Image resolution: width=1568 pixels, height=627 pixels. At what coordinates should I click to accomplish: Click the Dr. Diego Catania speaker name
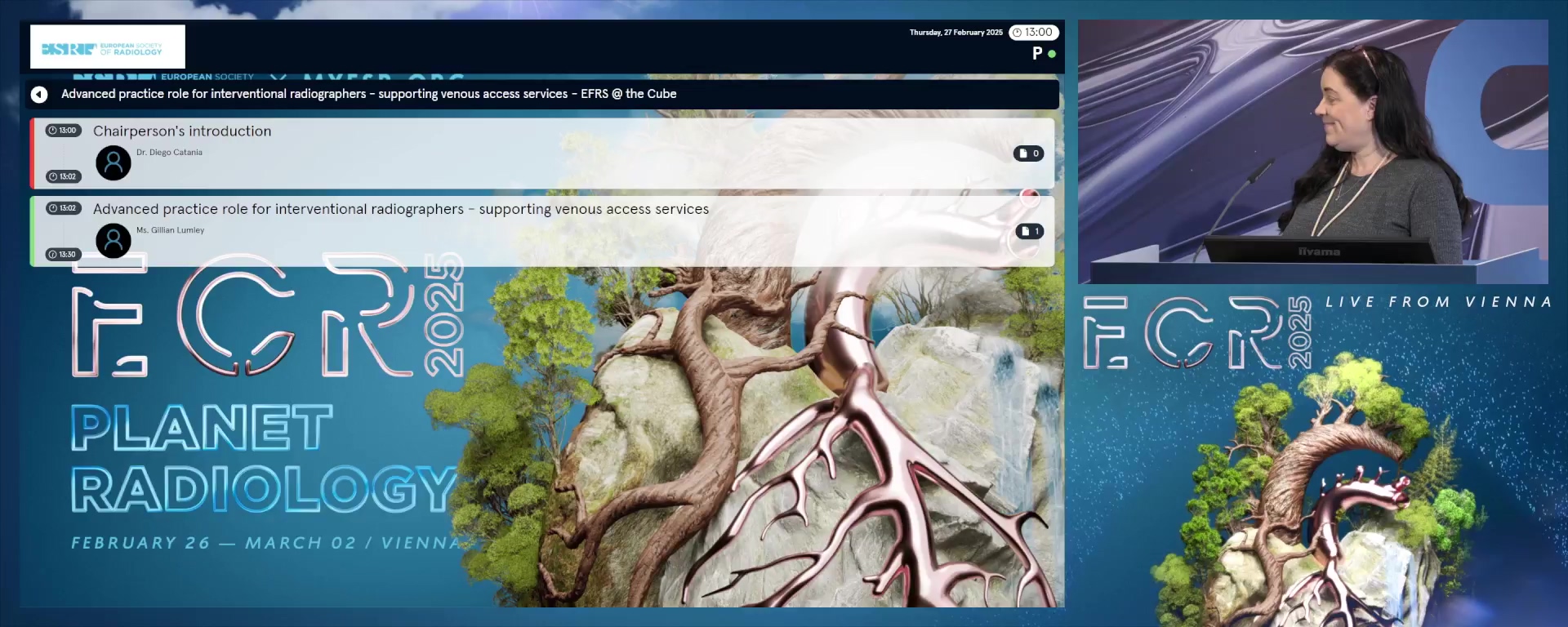point(169,153)
